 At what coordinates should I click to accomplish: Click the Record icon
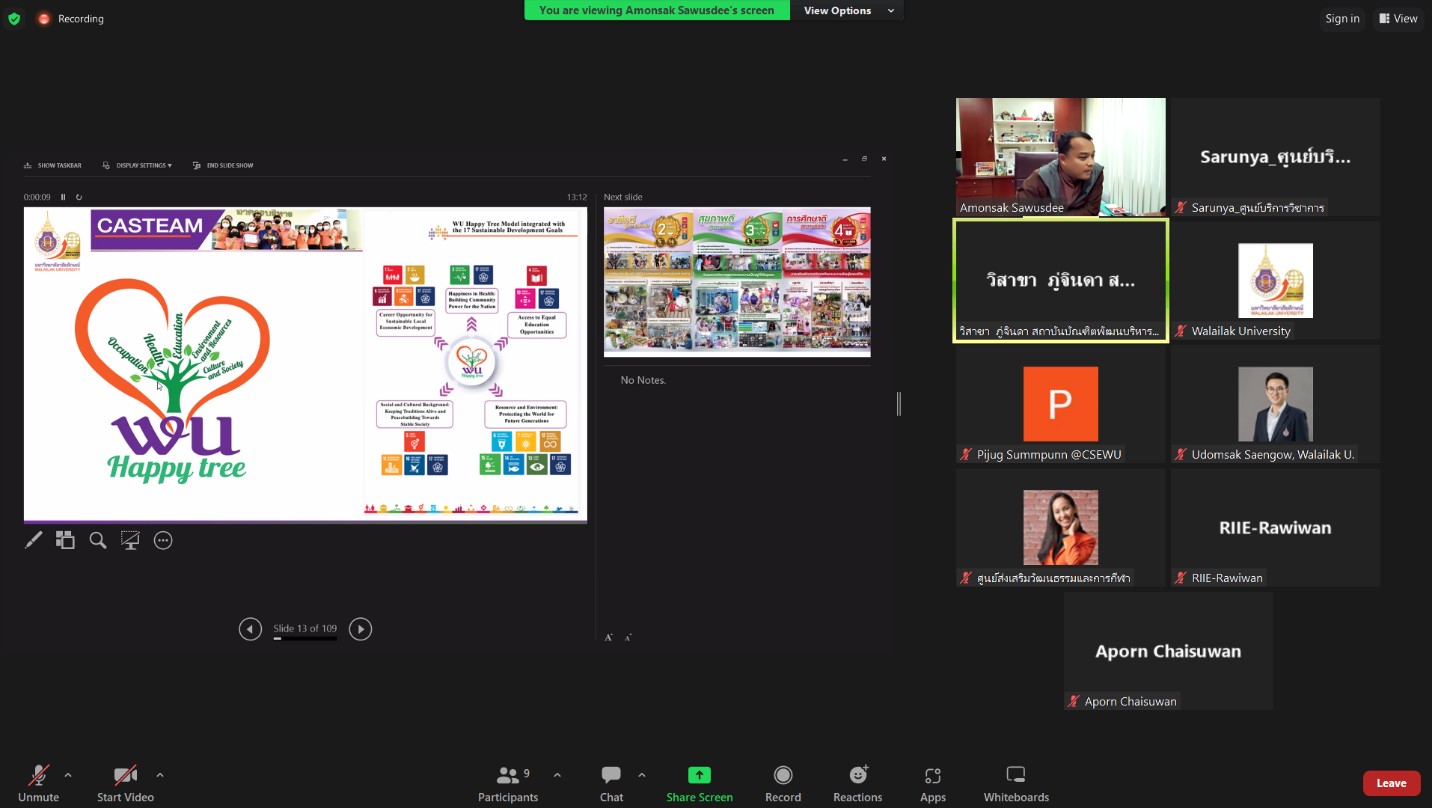783,776
